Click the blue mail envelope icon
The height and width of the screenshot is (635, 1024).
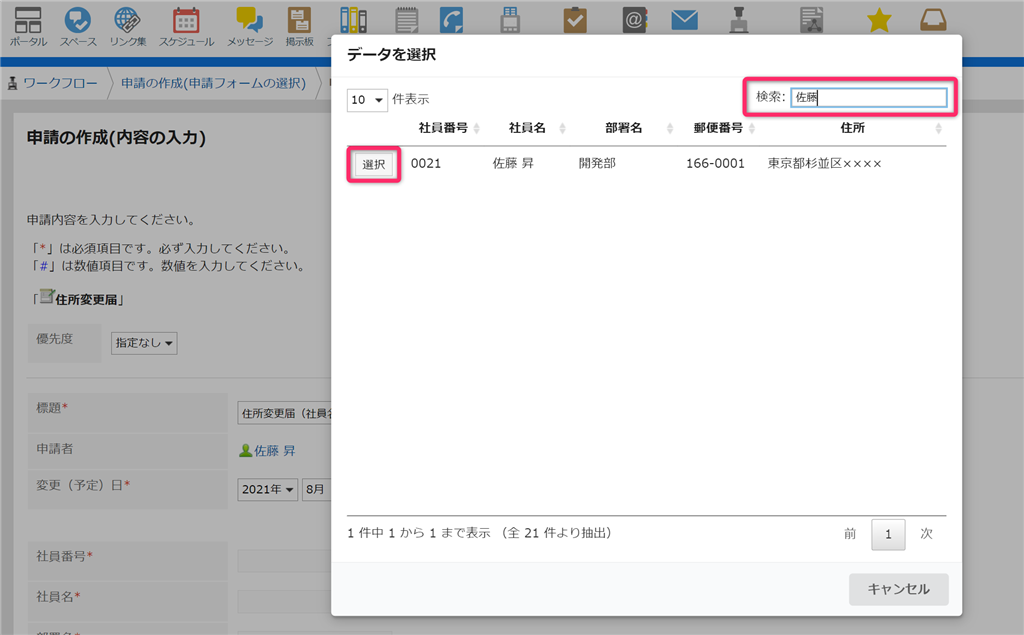point(684,20)
